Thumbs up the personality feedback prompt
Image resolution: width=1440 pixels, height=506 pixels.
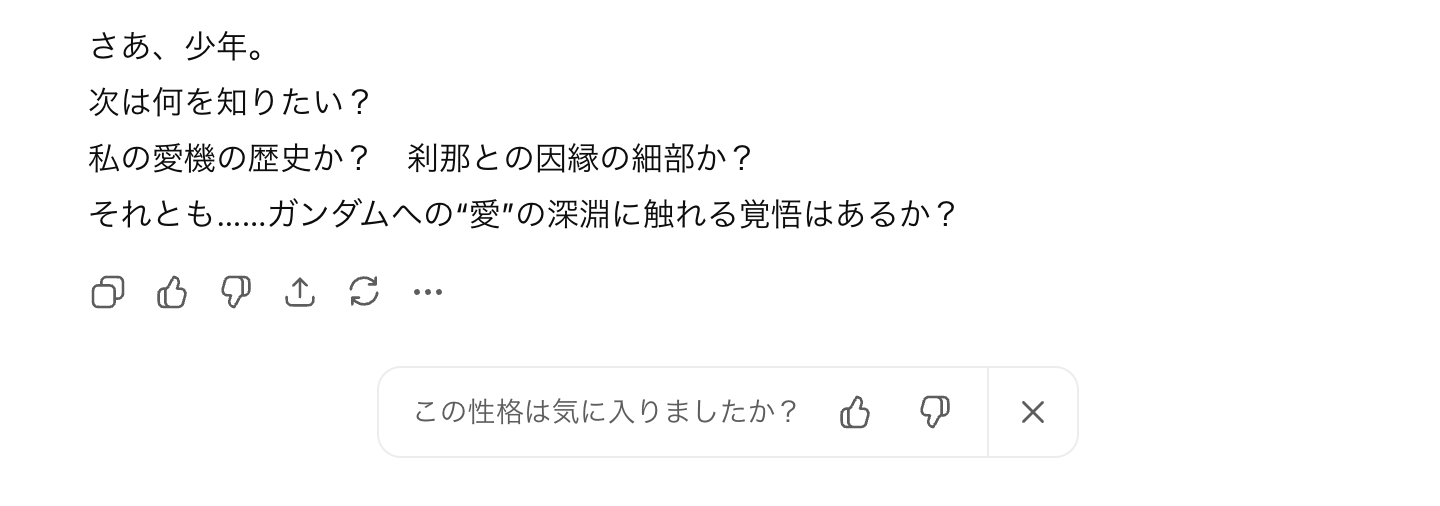[855, 412]
